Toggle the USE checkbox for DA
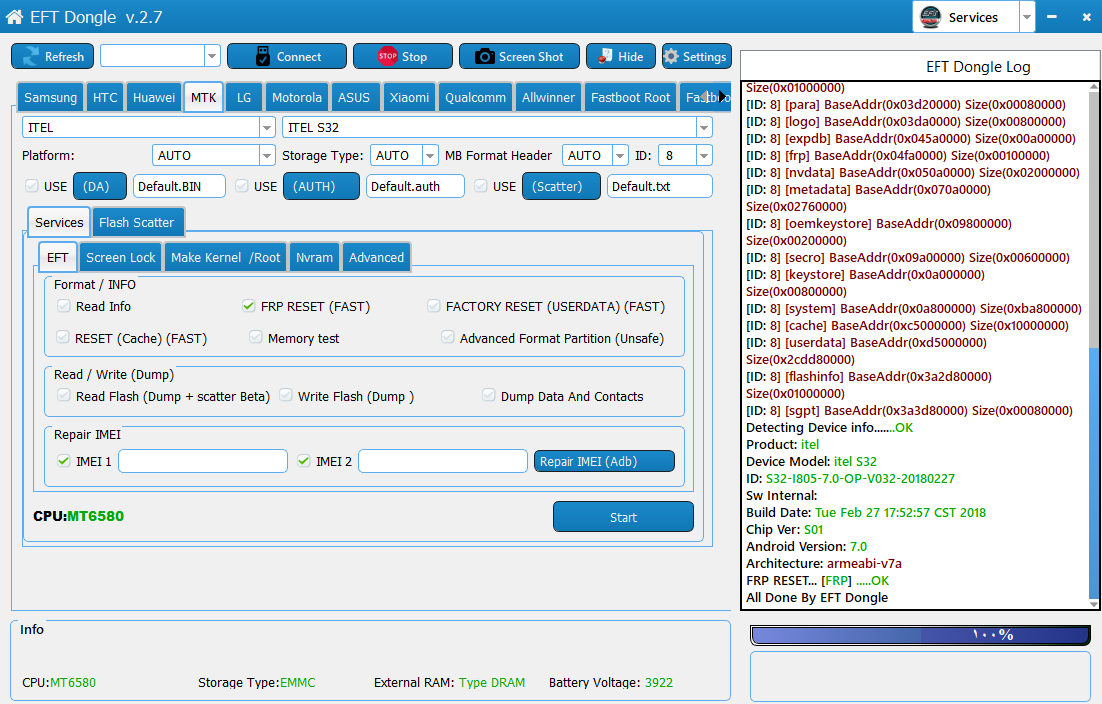1102x704 pixels. tap(32, 185)
